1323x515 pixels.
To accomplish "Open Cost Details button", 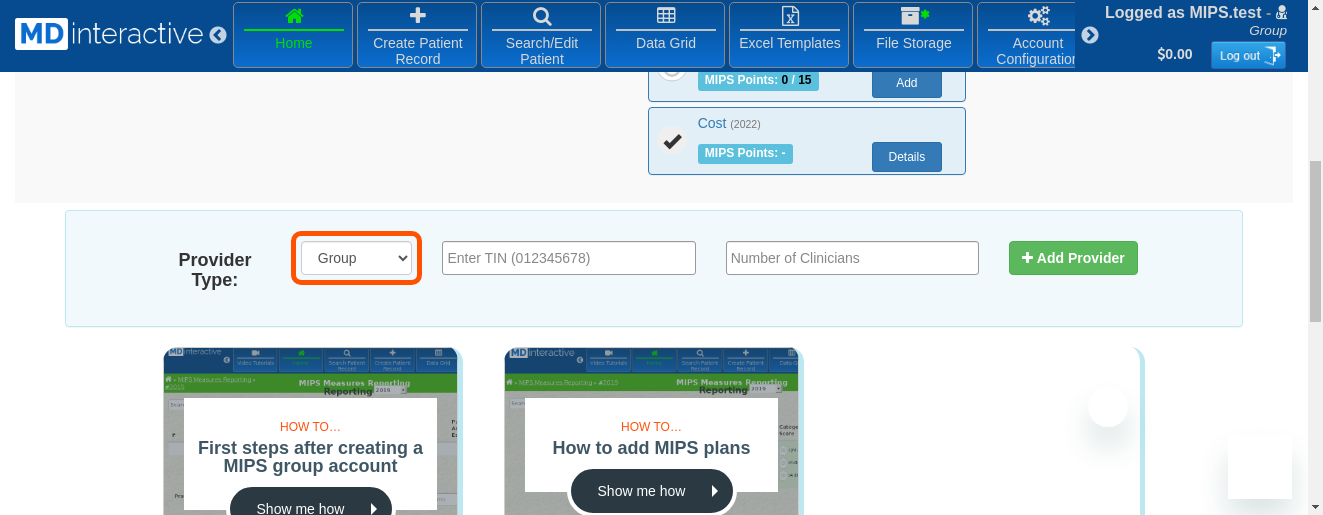I will pos(906,157).
